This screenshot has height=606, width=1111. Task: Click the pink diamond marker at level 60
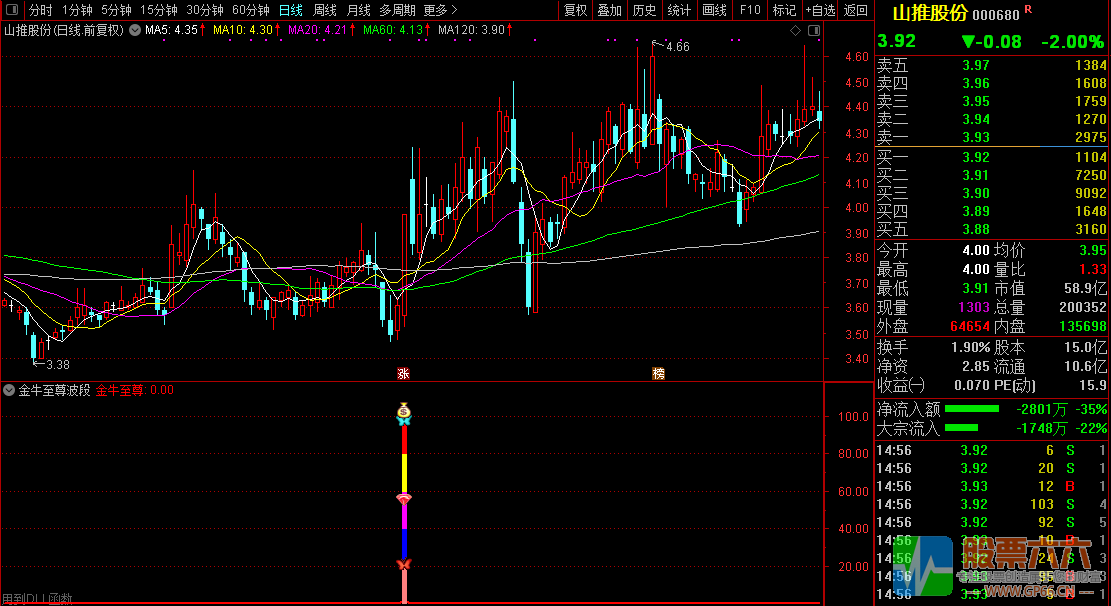(404, 497)
